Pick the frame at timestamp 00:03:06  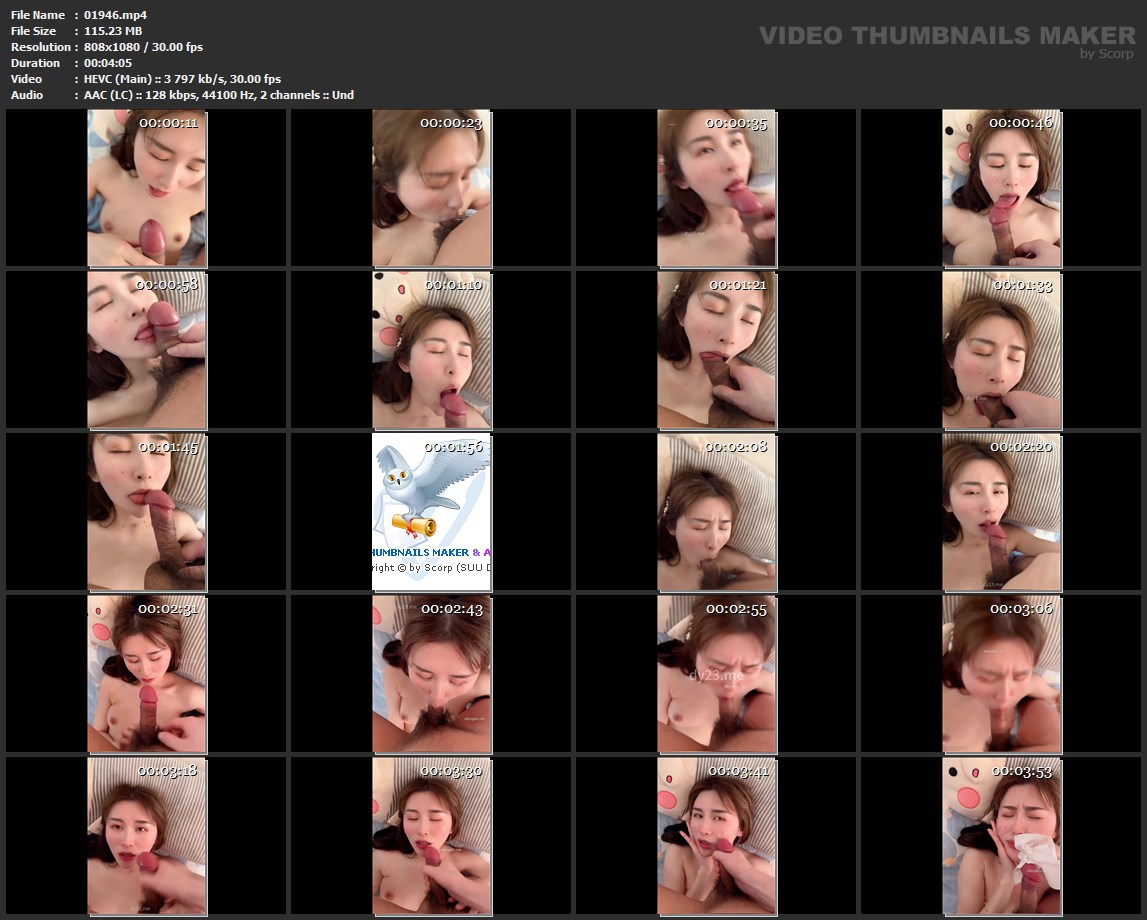pos(1002,673)
